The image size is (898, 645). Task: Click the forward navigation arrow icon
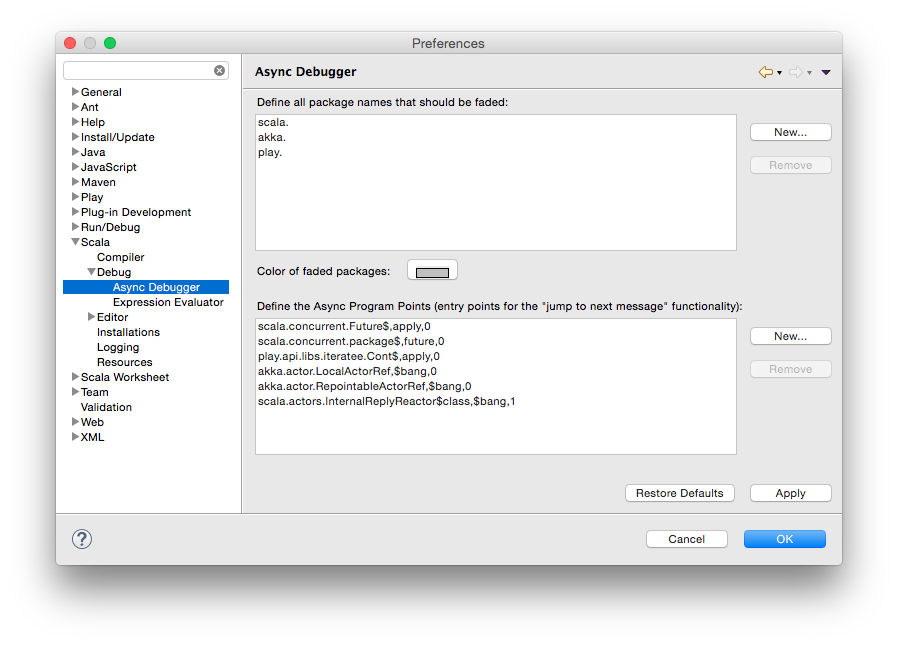[796, 72]
